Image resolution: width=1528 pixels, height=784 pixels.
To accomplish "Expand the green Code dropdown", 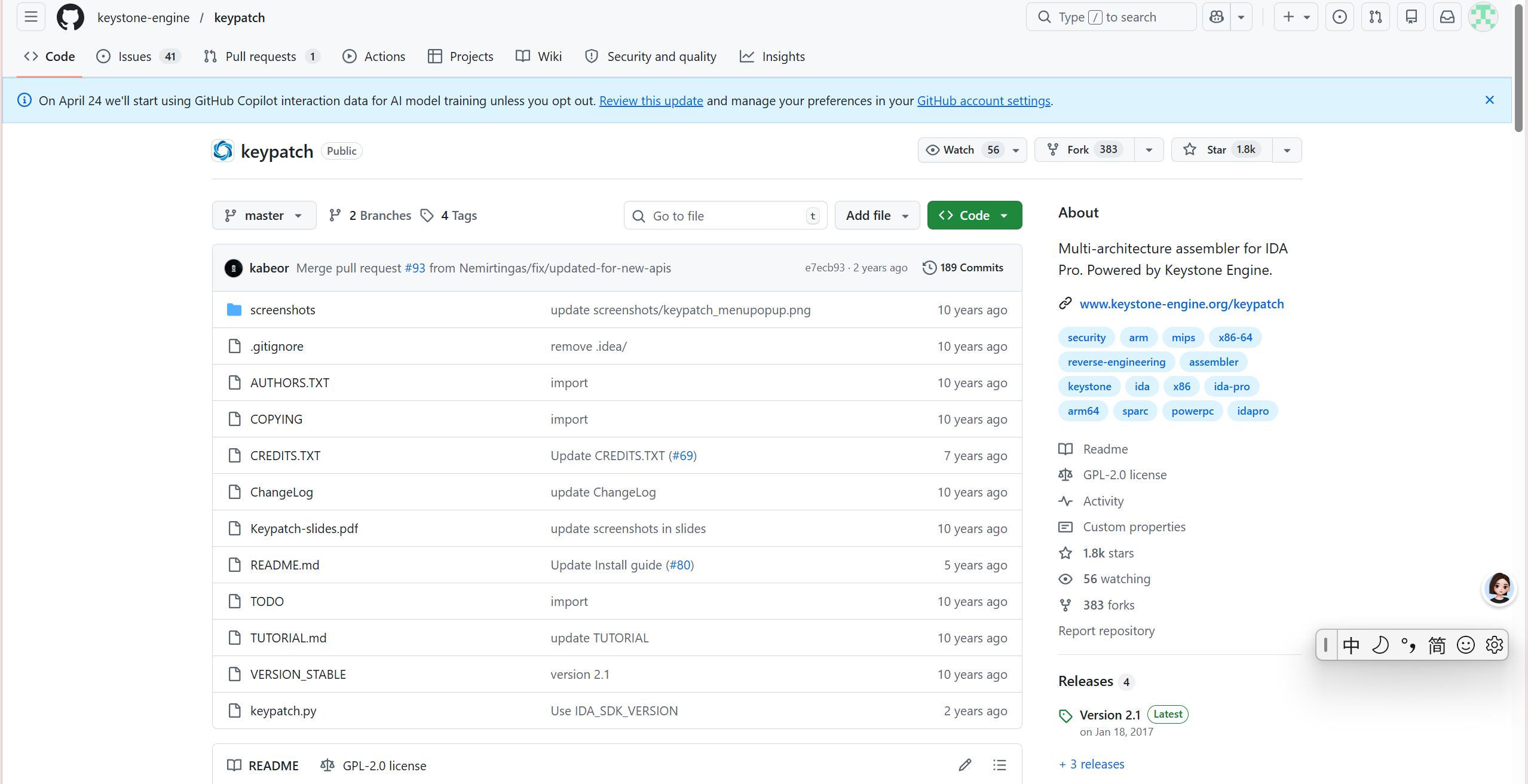I will (974, 216).
